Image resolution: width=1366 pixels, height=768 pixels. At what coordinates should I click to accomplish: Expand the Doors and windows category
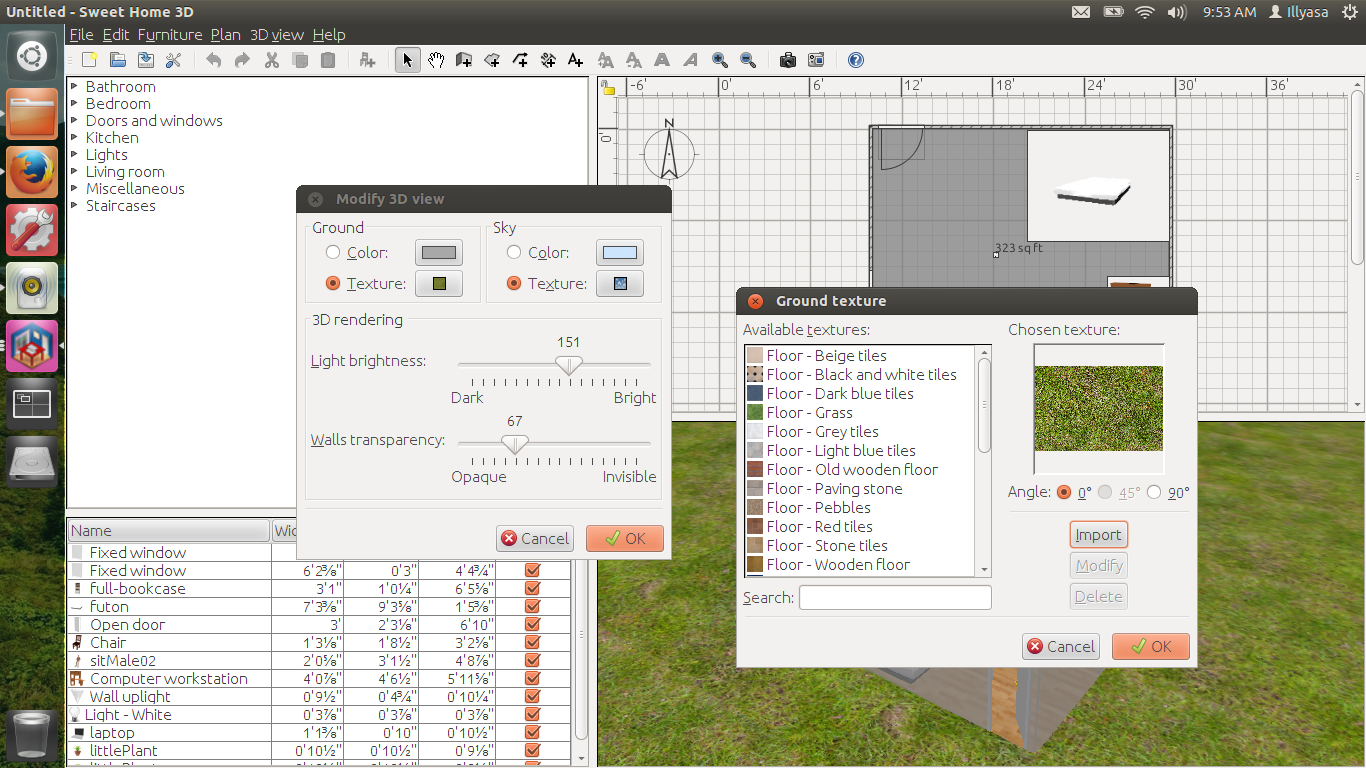[75, 121]
